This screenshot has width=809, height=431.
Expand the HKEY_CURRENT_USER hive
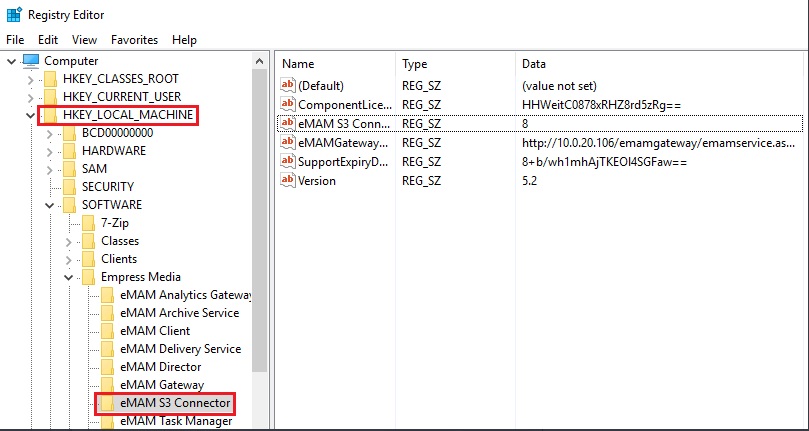click(30, 97)
